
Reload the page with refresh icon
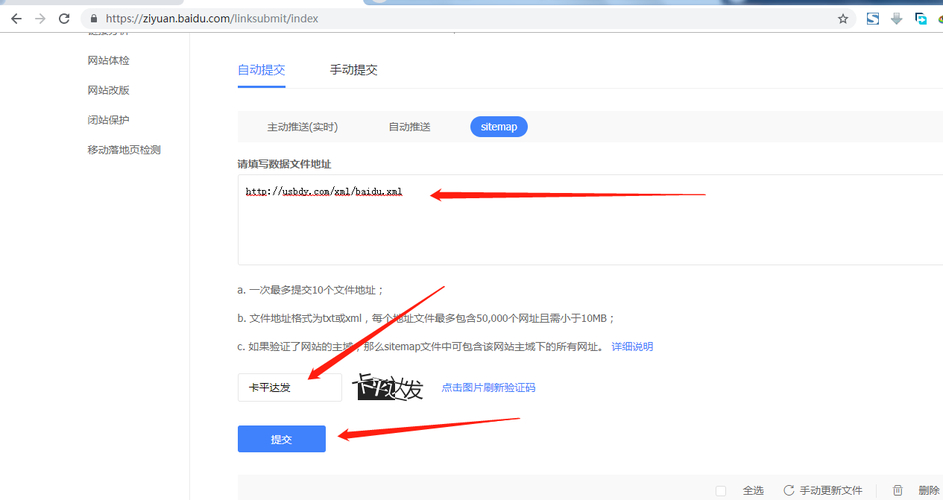click(65, 19)
